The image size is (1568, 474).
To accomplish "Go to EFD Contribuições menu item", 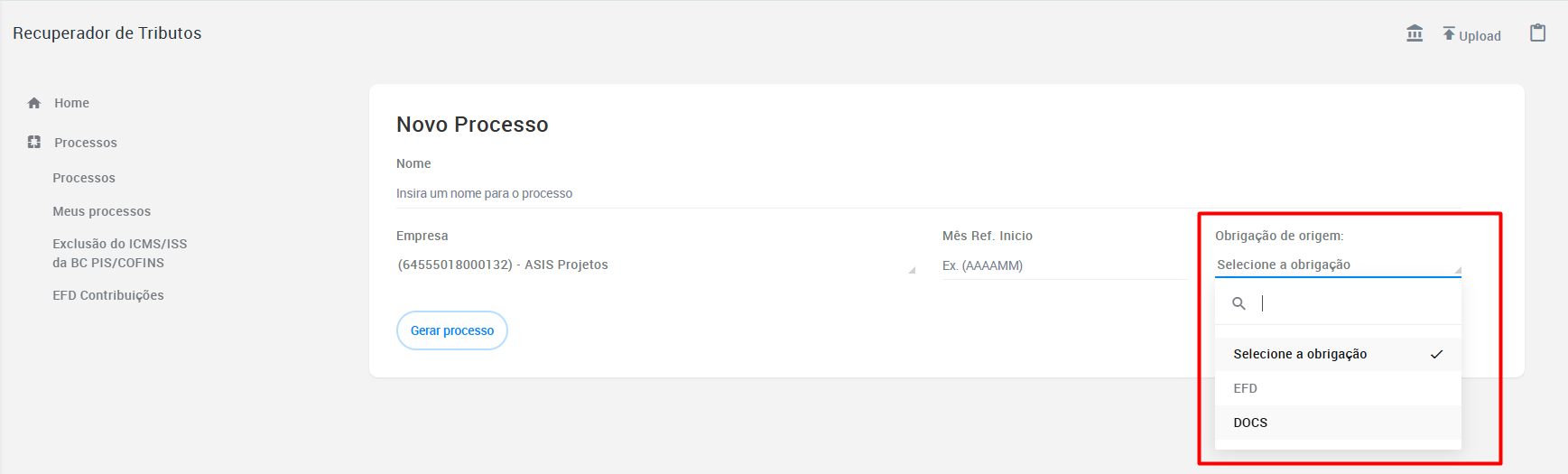I will tap(108, 295).
